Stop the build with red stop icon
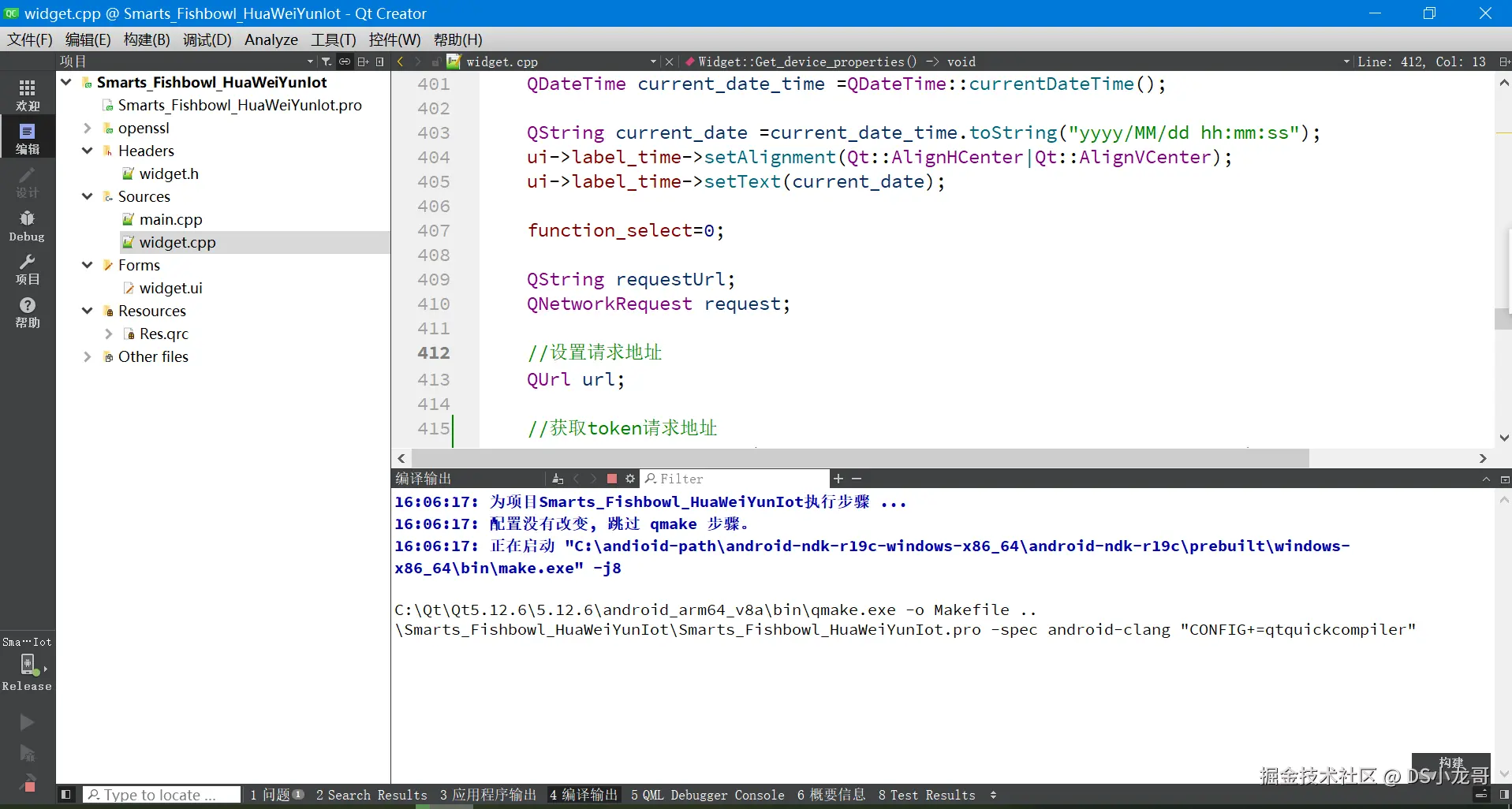 pos(612,479)
